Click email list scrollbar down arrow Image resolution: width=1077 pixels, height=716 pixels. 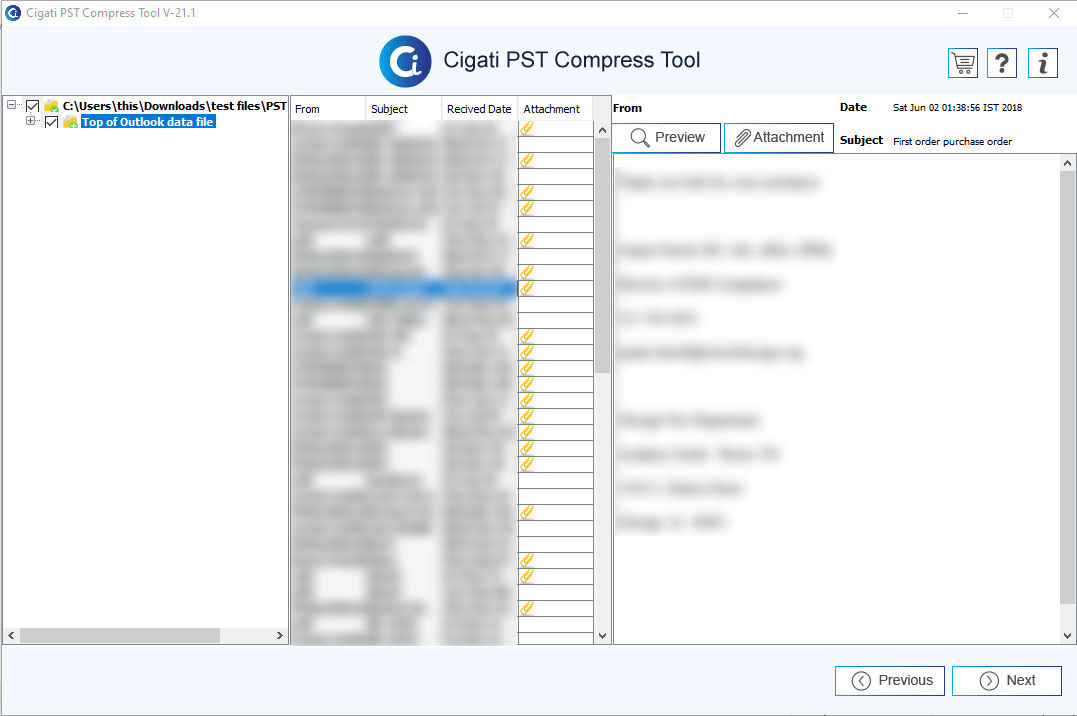click(x=602, y=636)
